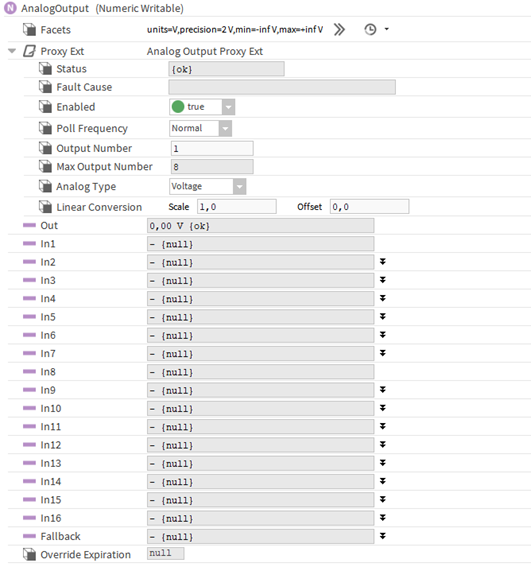Viewport: 531px width, 567px height.
Task: Click the Linear Conversion Offset field
Action: click(x=370, y=207)
